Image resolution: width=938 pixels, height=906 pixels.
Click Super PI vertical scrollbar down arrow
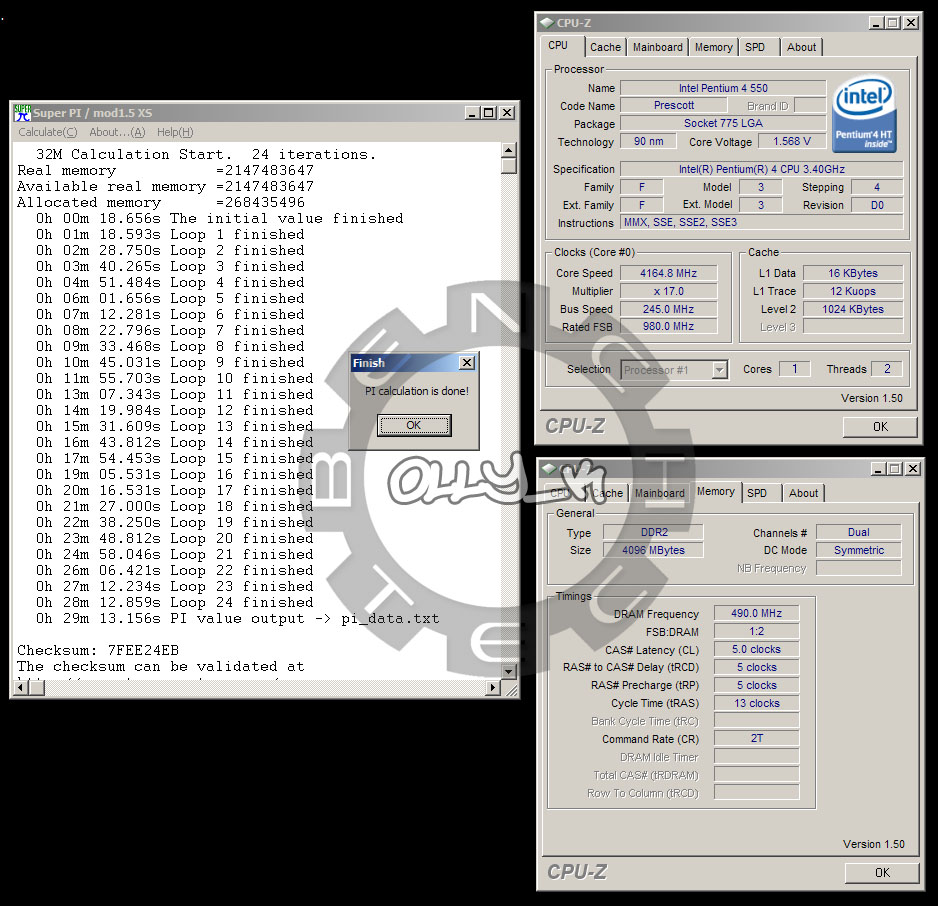click(x=508, y=672)
